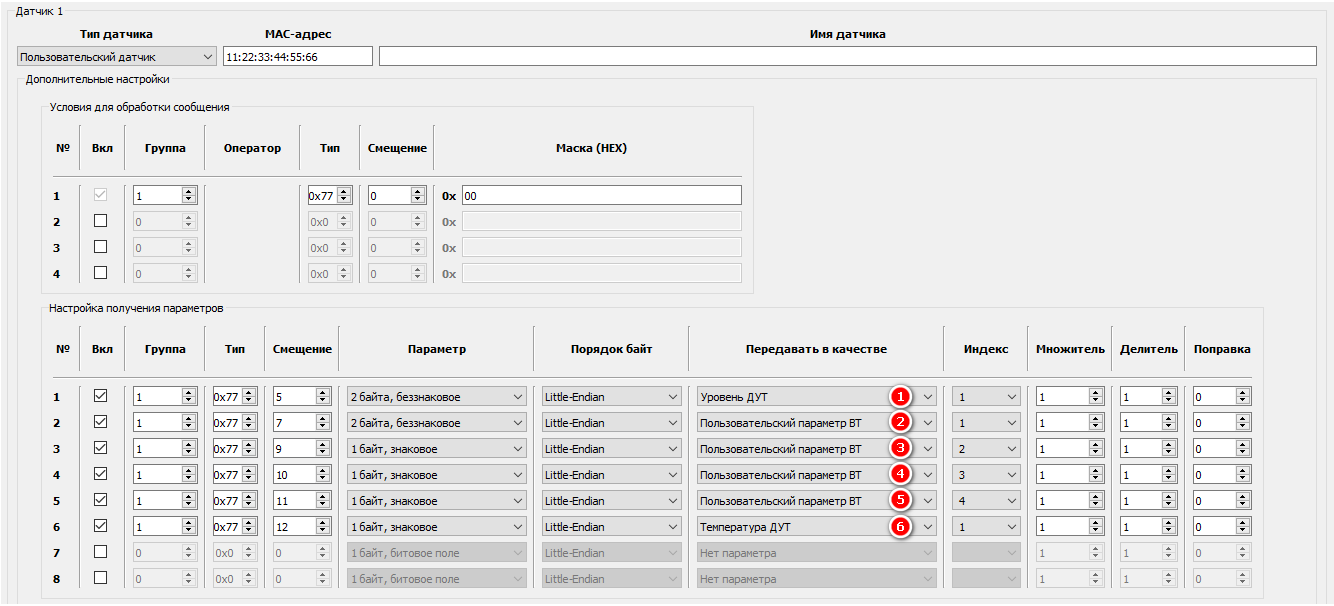Viewport: 1334px width, 606px height.
Task: Click Смещение spinbox with value 11
Action: [x=301, y=501]
